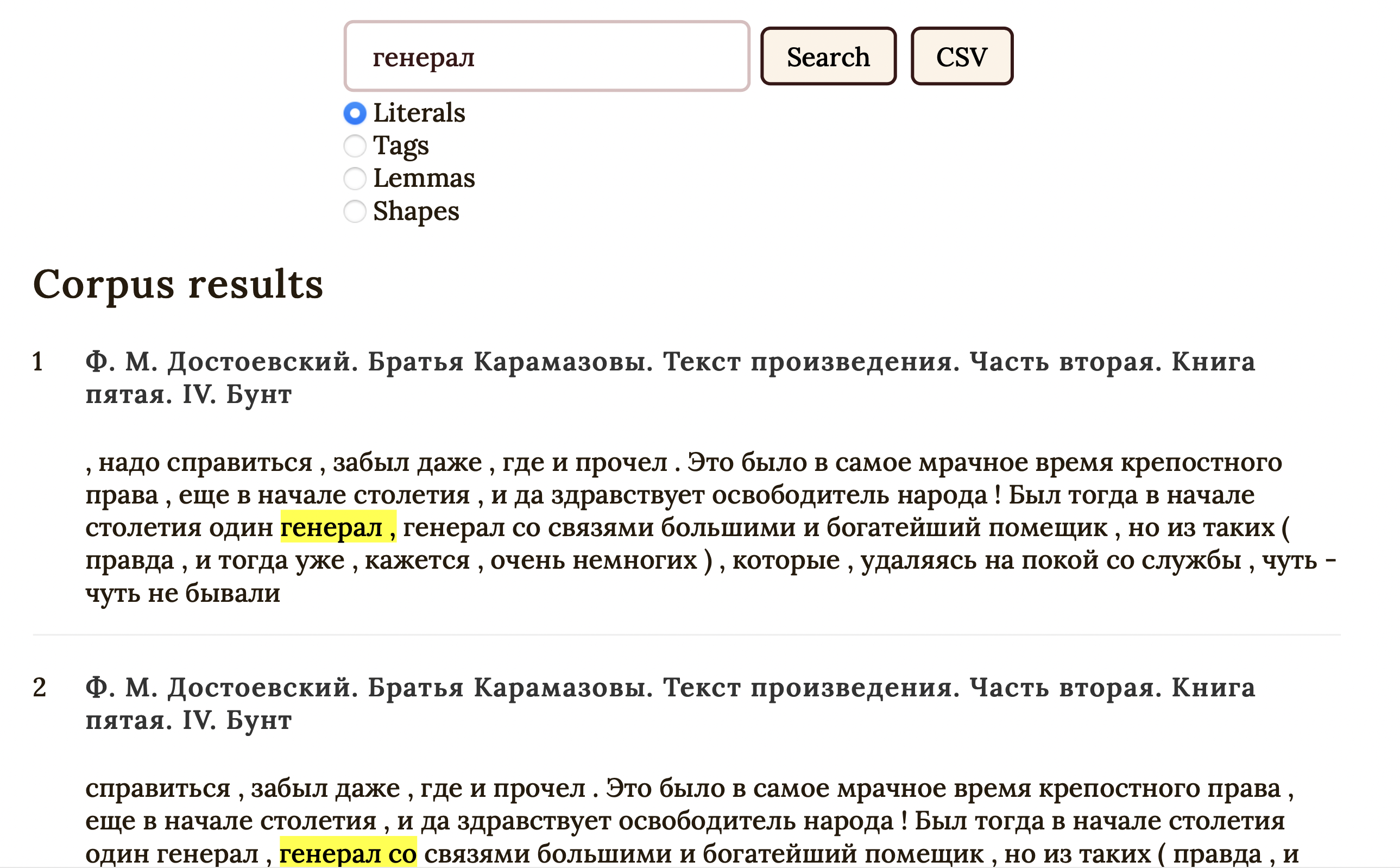This screenshot has width=1400, height=868.
Task: Click the highlighted 'генерал ,' in result 1
Action: point(338,527)
